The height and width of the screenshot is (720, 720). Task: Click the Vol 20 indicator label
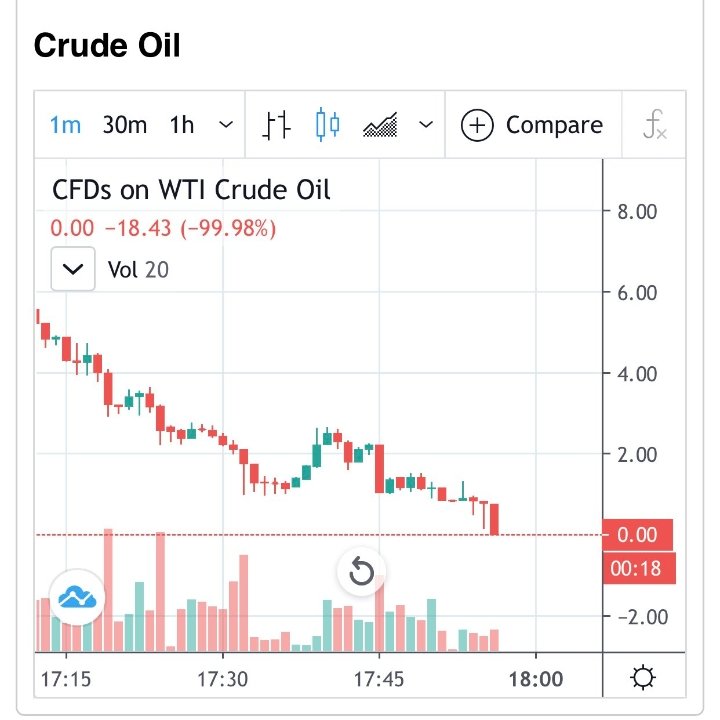138,270
